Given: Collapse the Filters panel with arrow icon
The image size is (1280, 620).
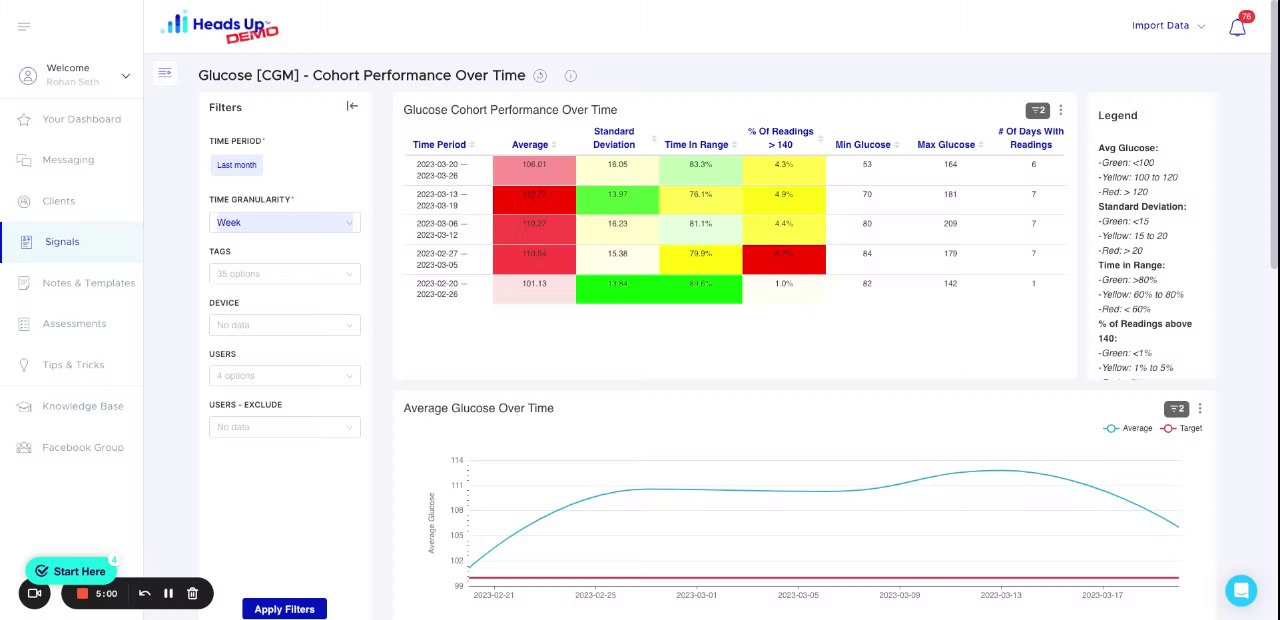Looking at the screenshot, I should [x=352, y=106].
